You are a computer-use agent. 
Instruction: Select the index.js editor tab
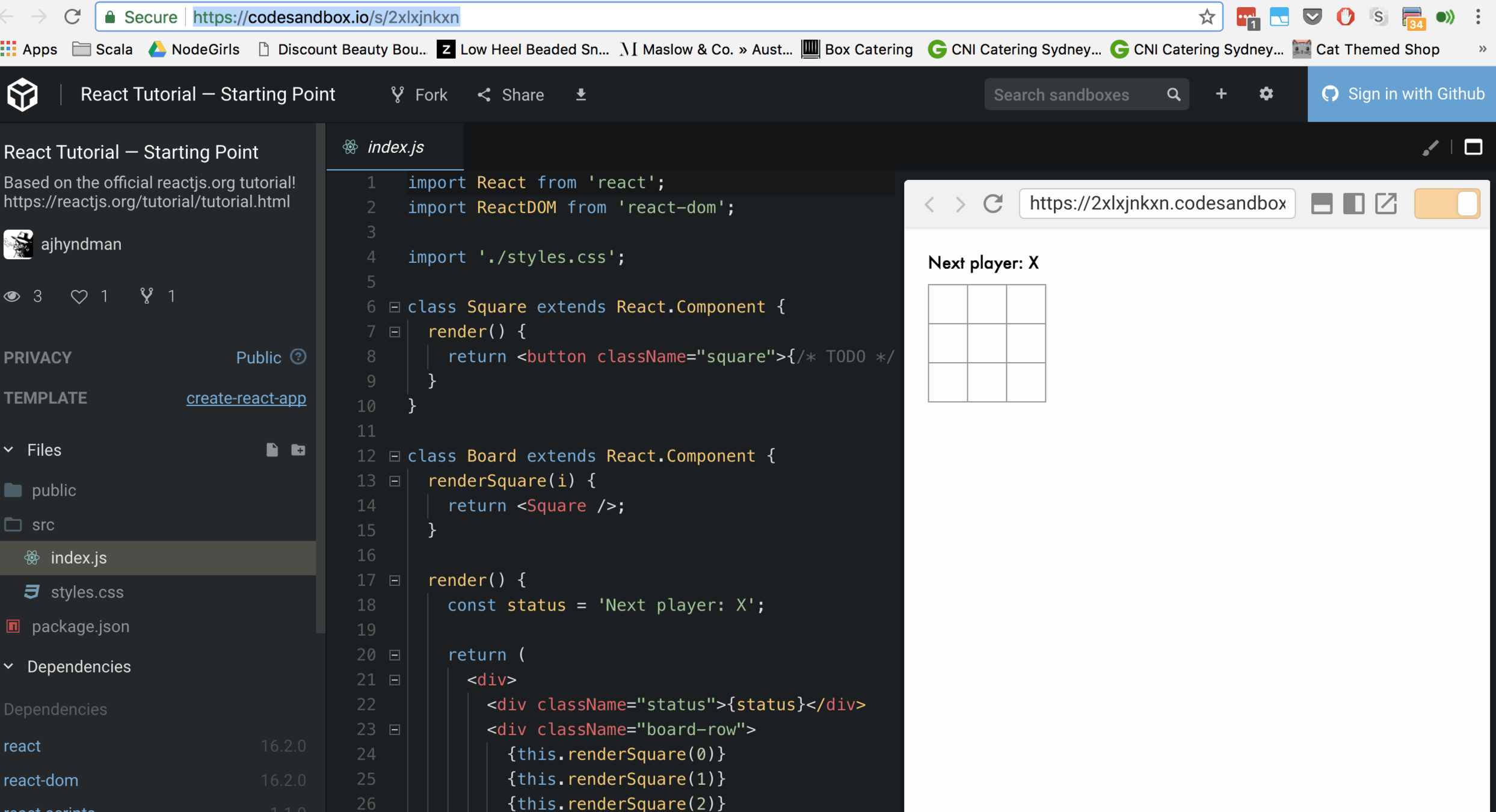[x=395, y=147]
